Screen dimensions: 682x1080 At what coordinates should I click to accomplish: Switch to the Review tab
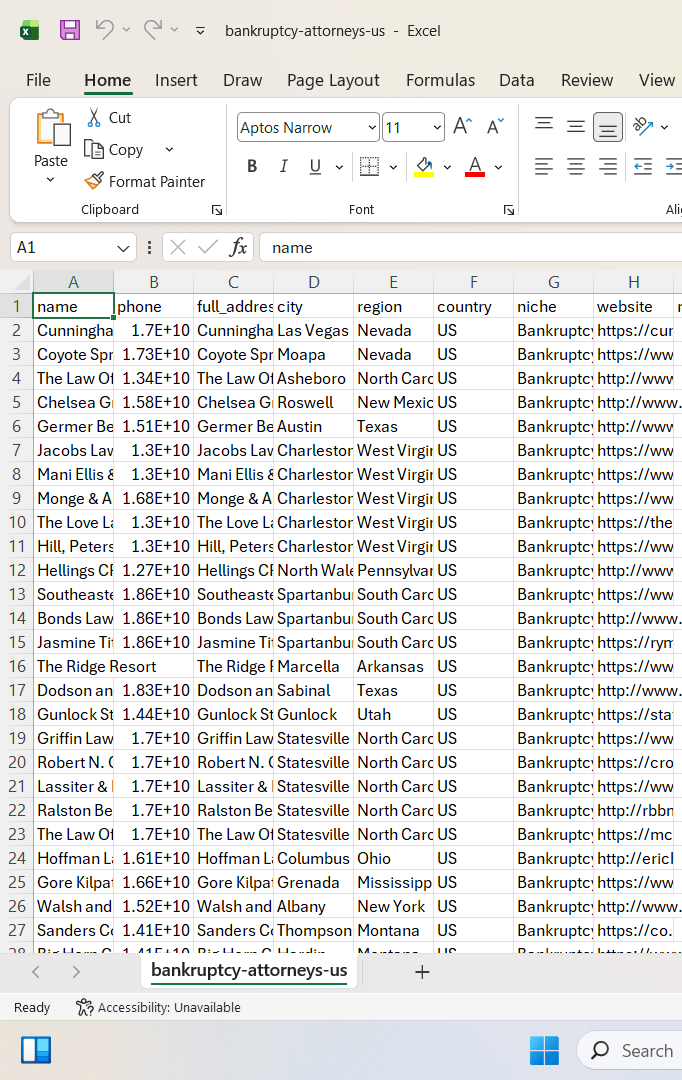pos(587,80)
